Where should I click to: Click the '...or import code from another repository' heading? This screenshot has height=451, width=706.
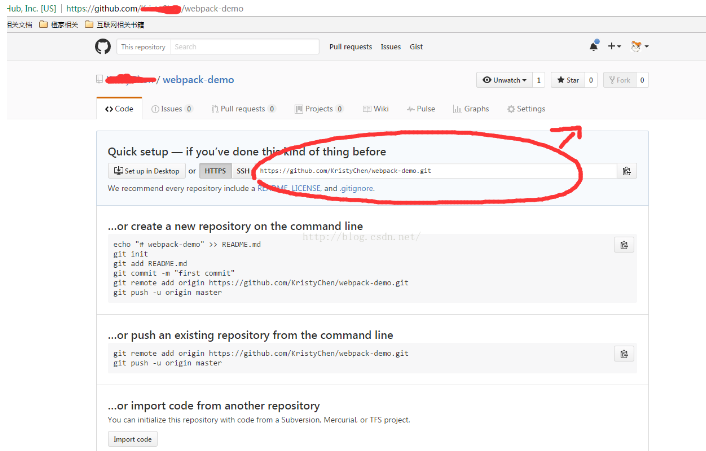click(x=214, y=406)
